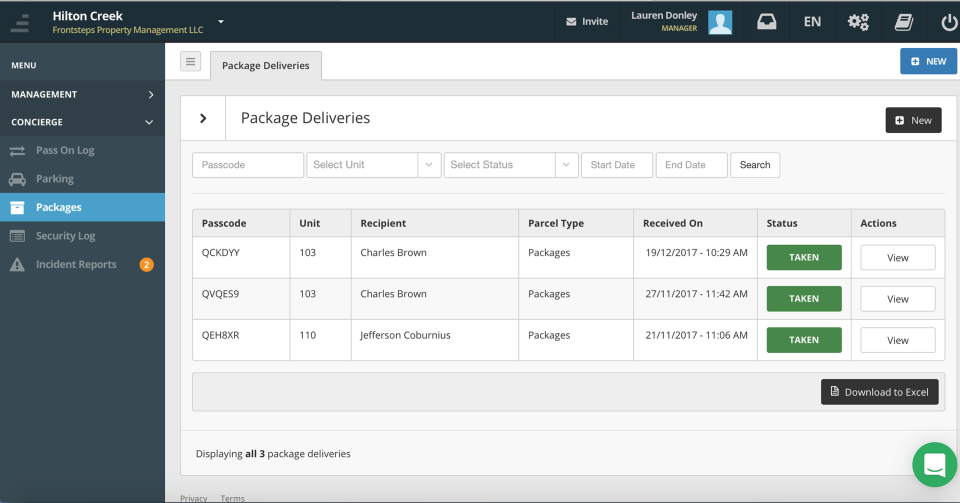Open the book documentation icon
This screenshot has width=960, height=503.
click(904, 21)
